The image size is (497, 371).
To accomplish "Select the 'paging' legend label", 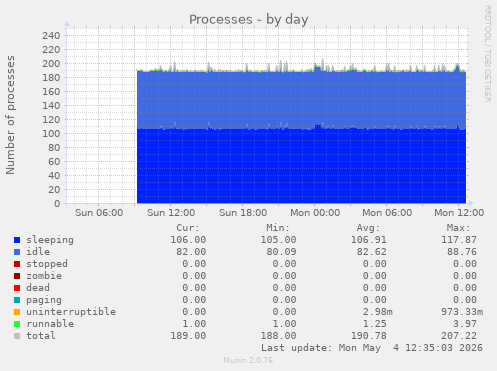I will [44, 300].
